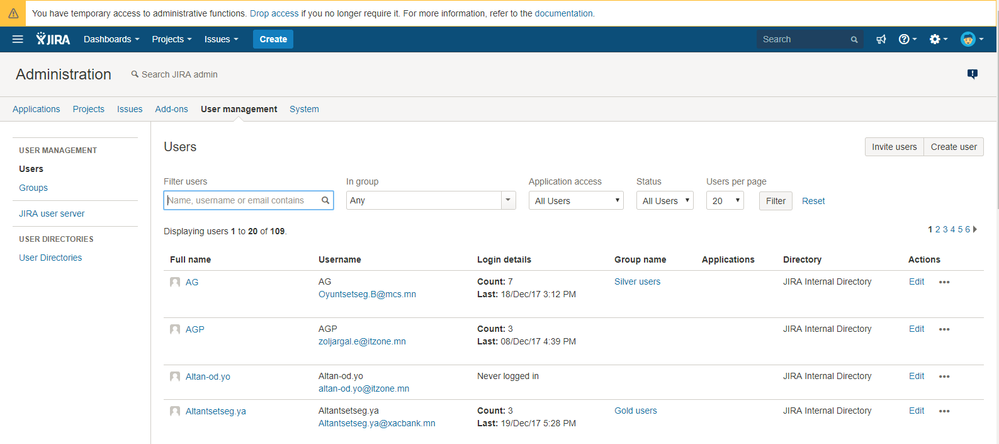The image size is (999, 444).
Task: Open the feedback megaphone icon
Action: [x=880, y=39]
